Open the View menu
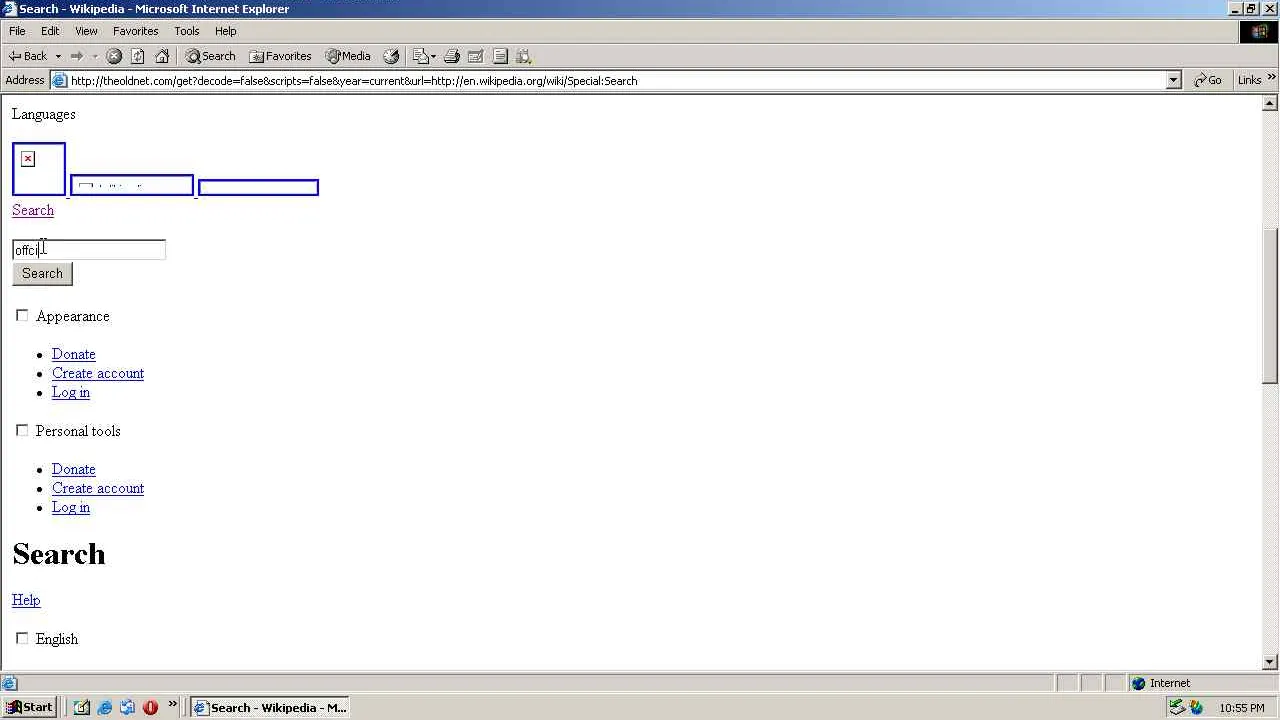This screenshot has width=1280, height=720. pos(86,31)
